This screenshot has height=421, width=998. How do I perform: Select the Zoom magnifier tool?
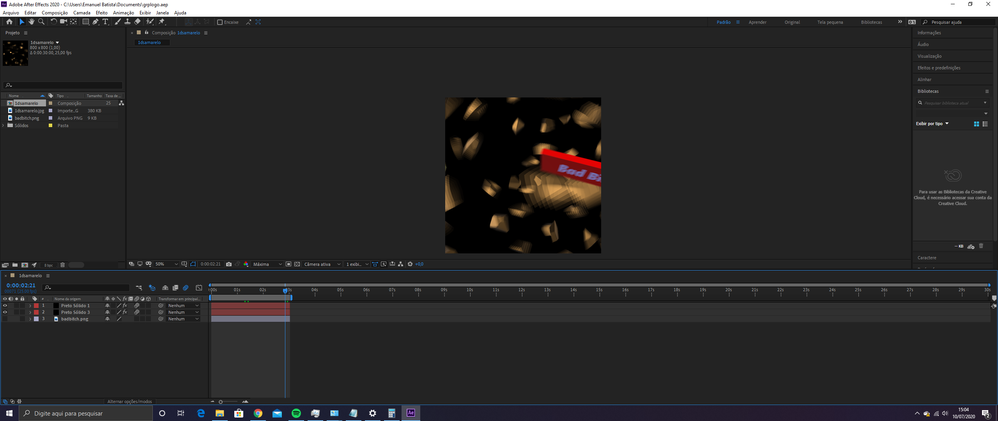pyautogui.click(x=41, y=22)
